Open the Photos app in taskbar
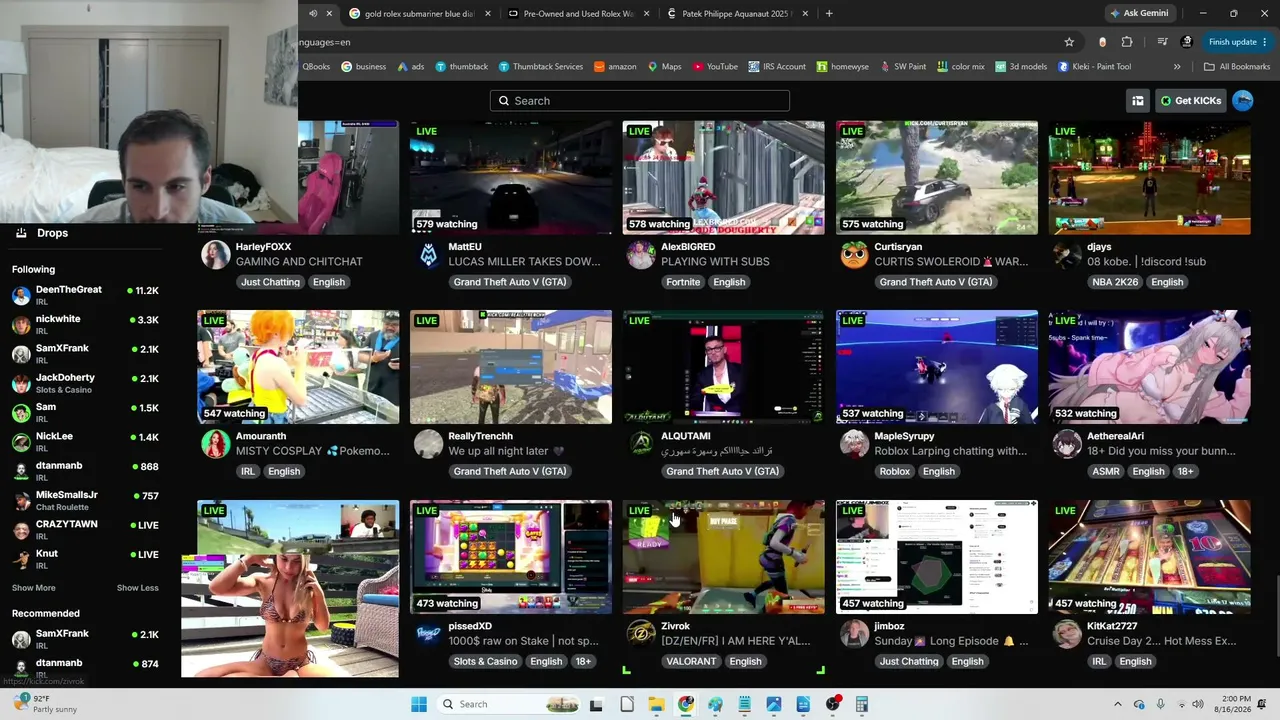The width and height of the screenshot is (1280, 720). [774, 704]
